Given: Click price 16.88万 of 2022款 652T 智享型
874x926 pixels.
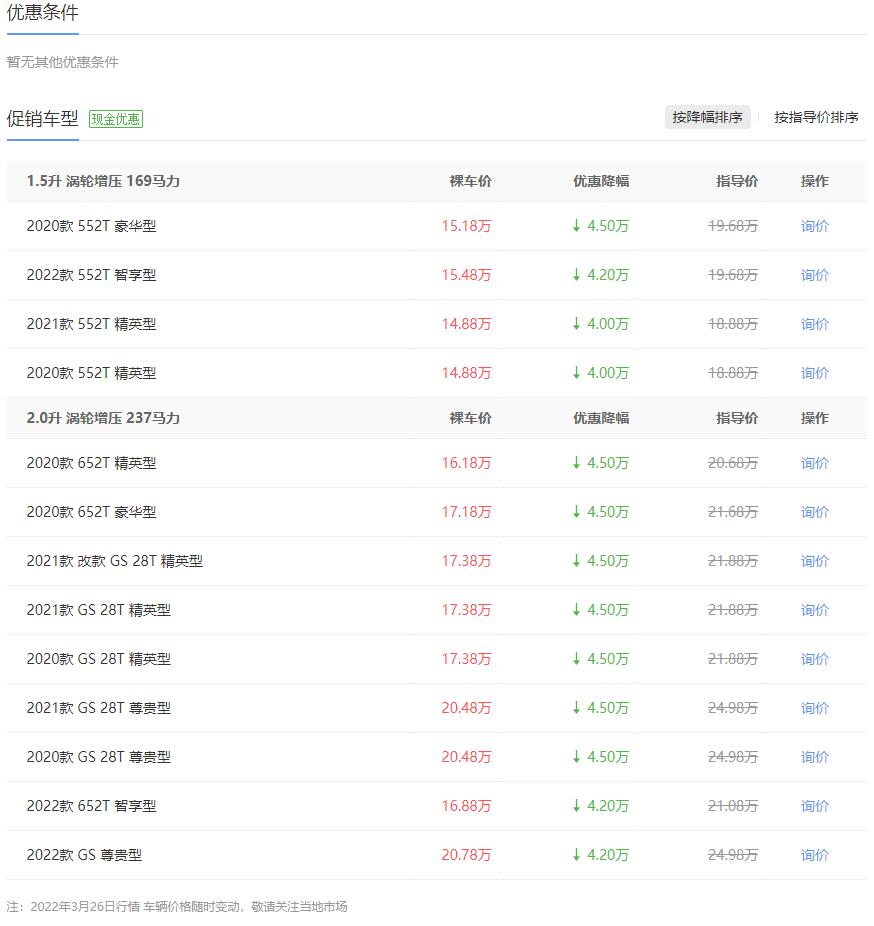Looking at the screenshot, I should click(x=467, y=806).
